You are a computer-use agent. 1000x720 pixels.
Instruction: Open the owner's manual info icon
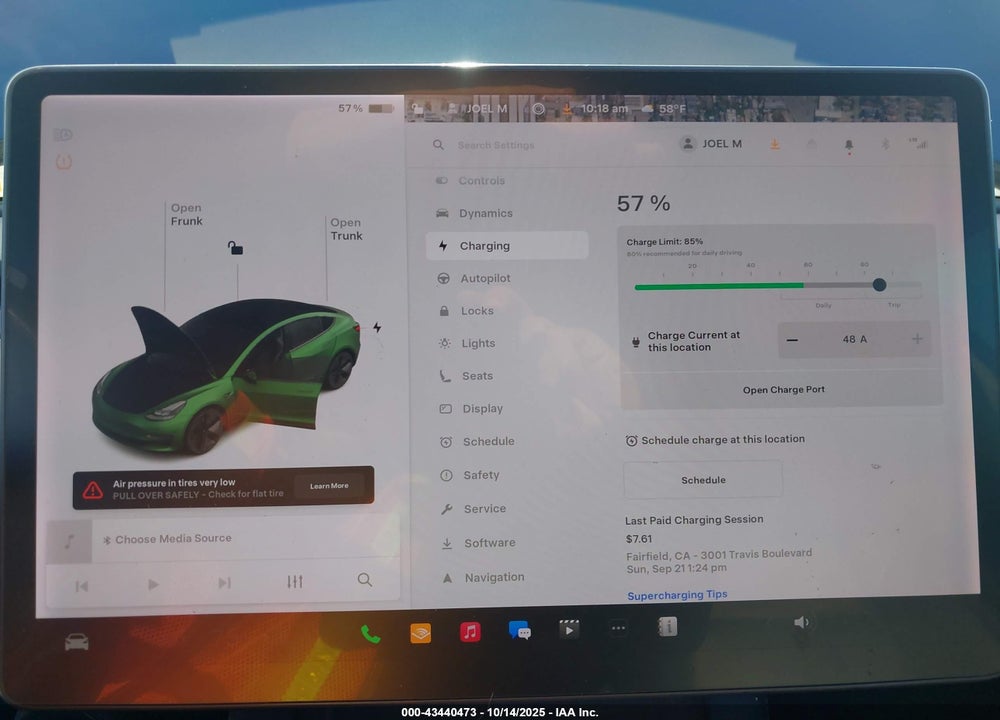(668, 628)
